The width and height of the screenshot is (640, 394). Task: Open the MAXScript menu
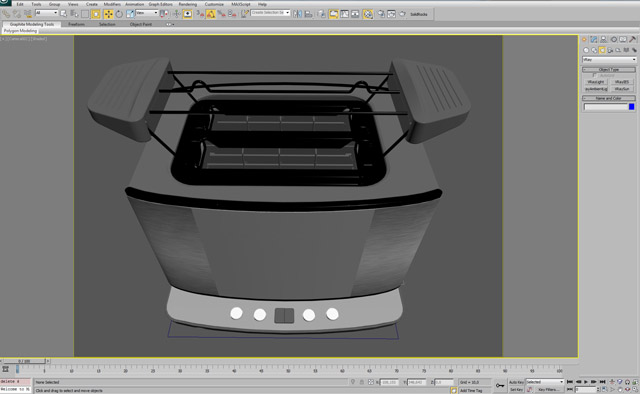pos(241,4)
